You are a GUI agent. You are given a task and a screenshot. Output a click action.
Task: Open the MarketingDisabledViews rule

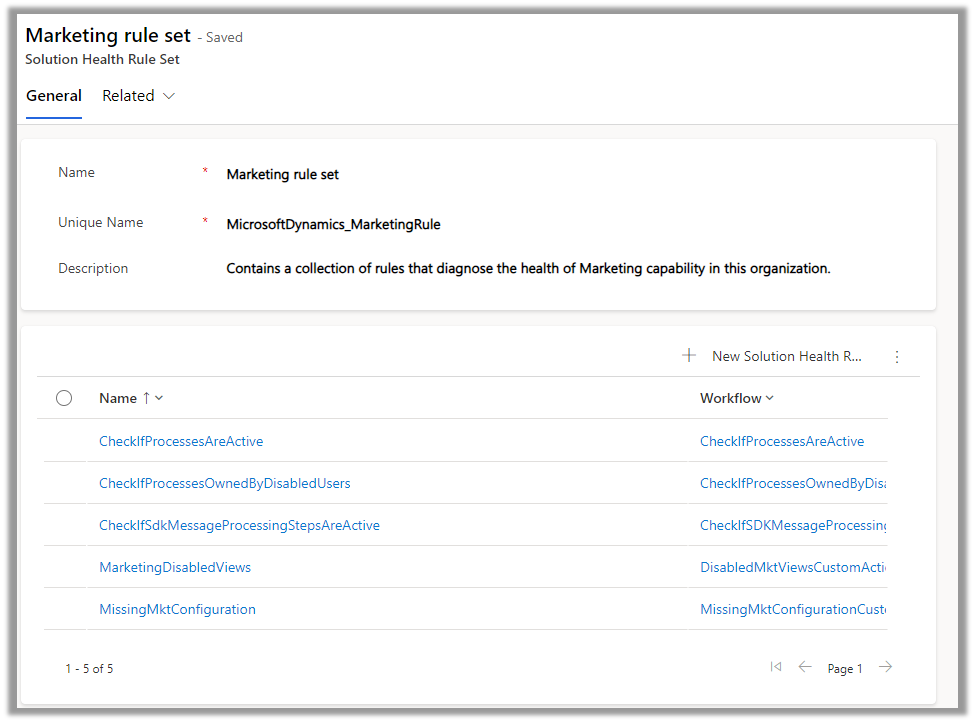point(175,567)
